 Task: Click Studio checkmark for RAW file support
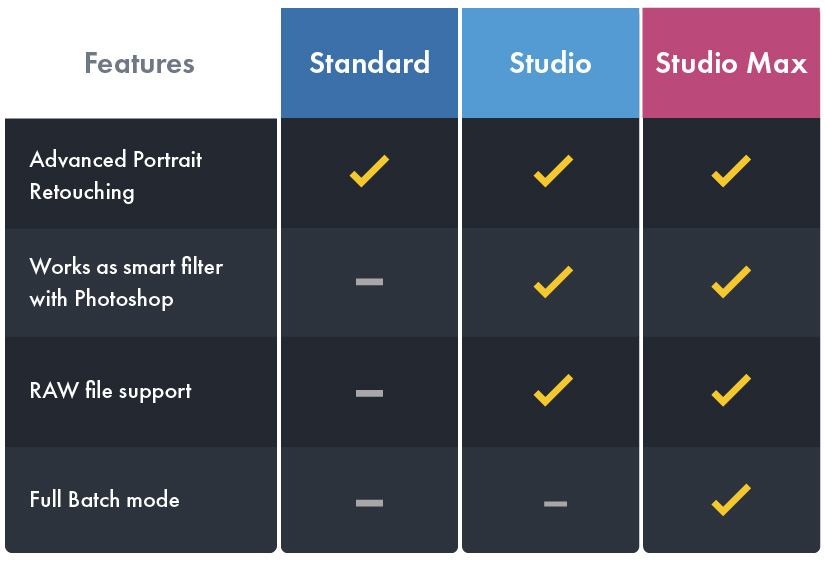[553, 390]
